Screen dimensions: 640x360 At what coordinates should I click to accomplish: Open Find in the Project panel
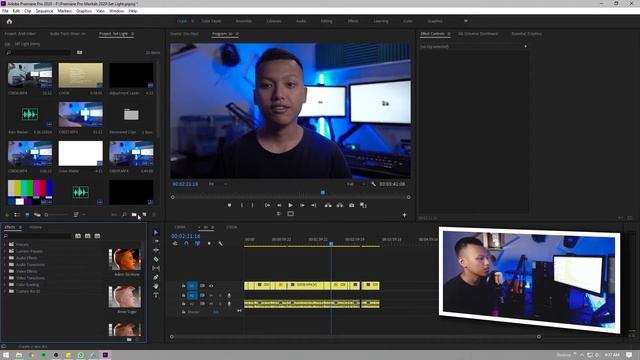124,215
